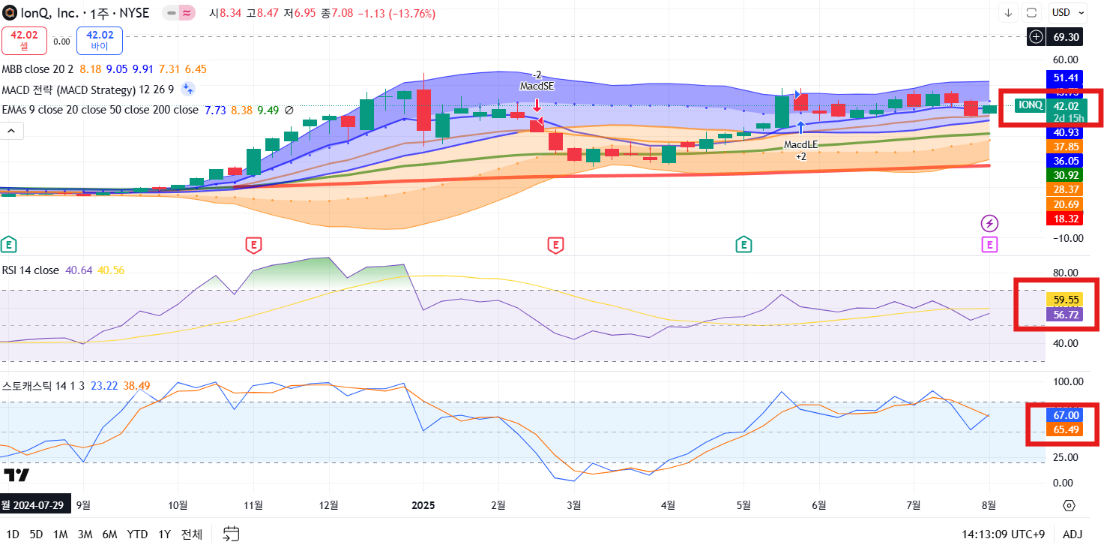Click the arrows icon beside MACD Strategy
1104x543 pixels.
click(x=188, y=89)
